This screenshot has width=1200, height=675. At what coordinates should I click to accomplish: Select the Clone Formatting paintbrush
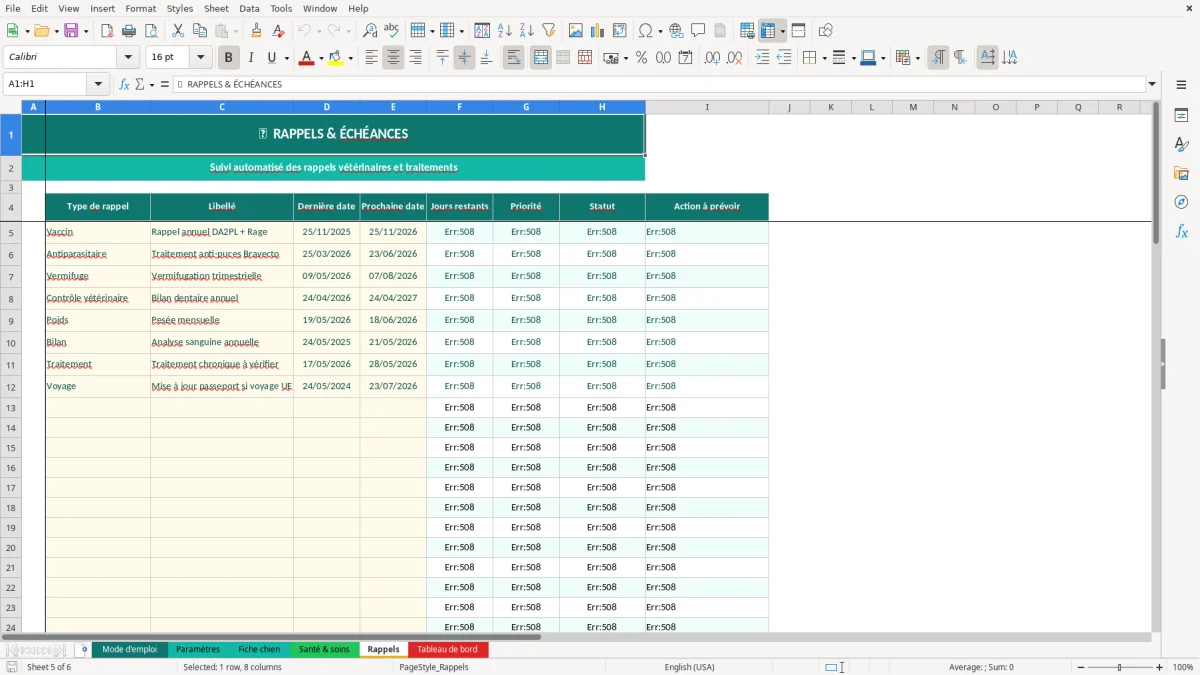(x=257, y=31)
